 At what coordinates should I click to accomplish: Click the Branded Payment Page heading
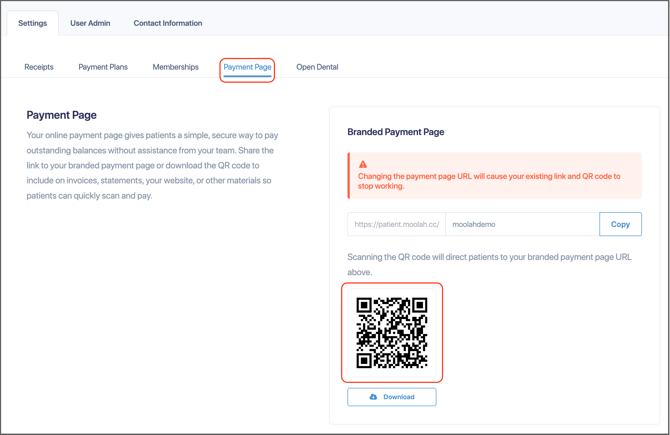coord(396,132)
